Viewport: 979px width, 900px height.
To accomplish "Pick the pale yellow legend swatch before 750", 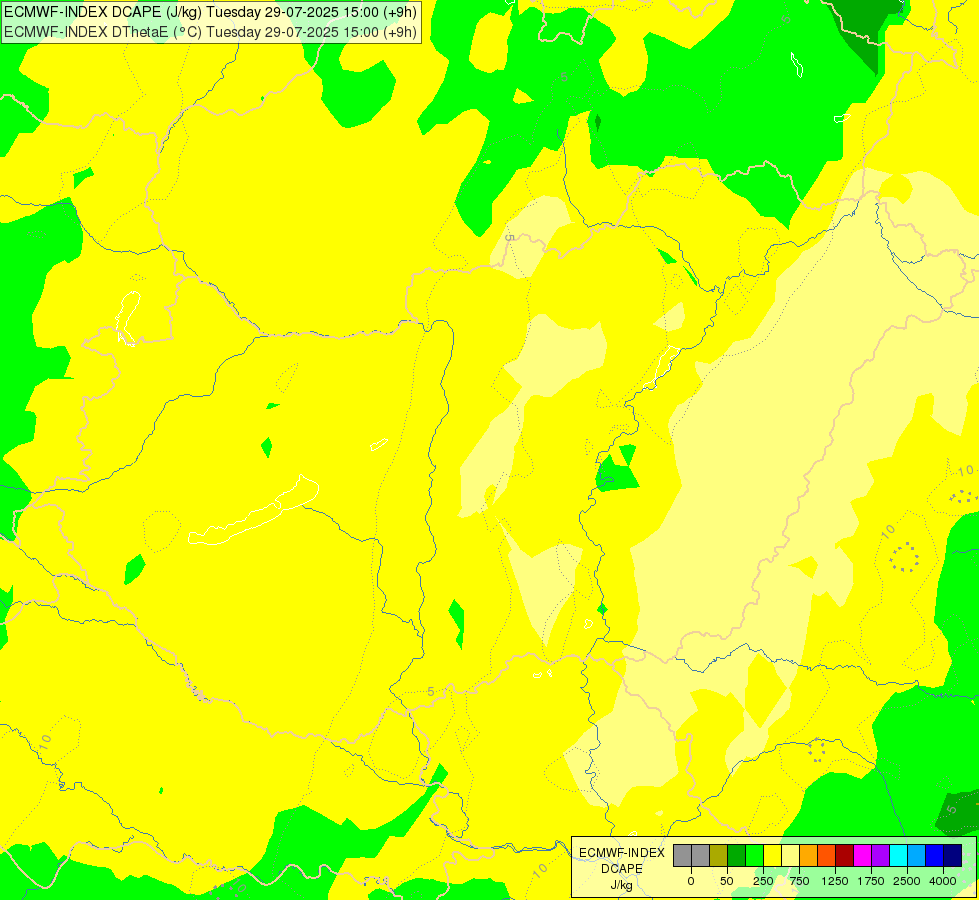I will [x=790, y=855].
